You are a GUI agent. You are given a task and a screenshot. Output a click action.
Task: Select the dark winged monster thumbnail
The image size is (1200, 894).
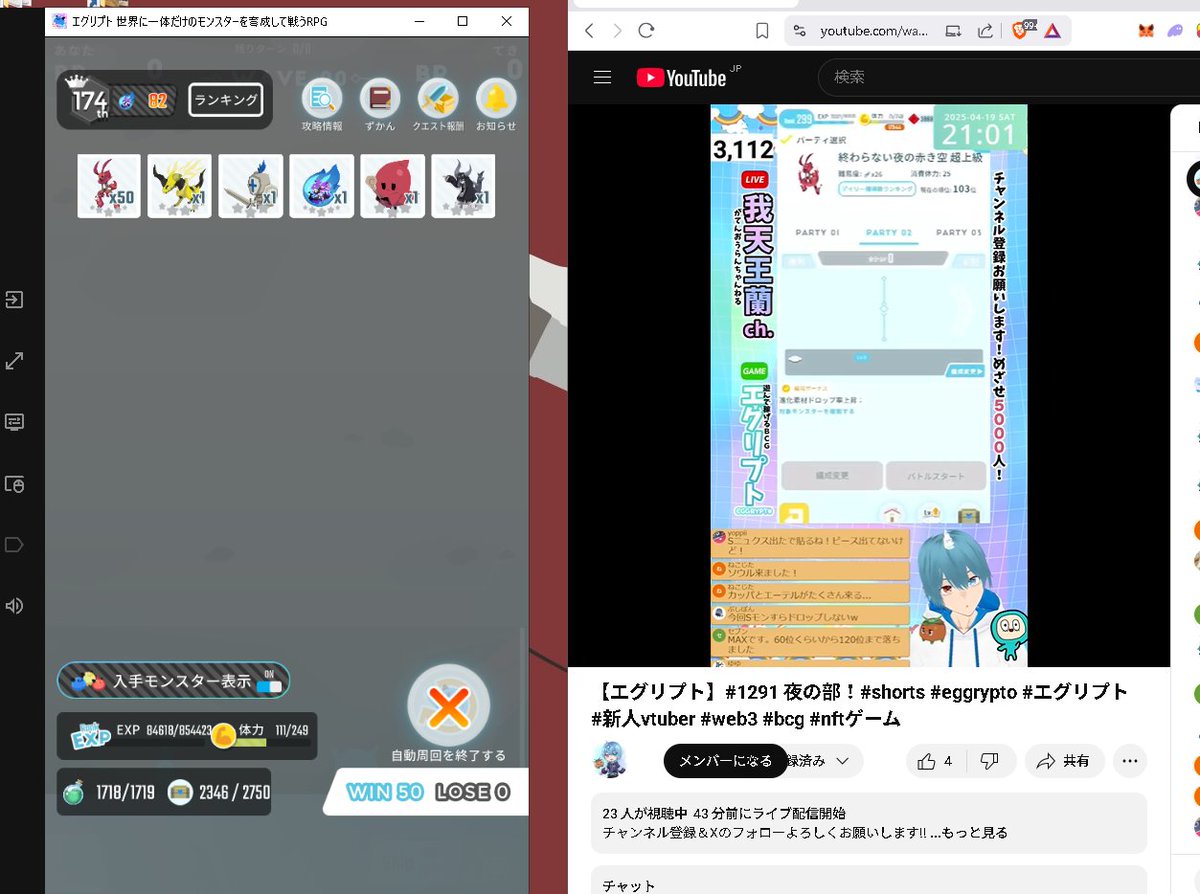click(464, 186)
